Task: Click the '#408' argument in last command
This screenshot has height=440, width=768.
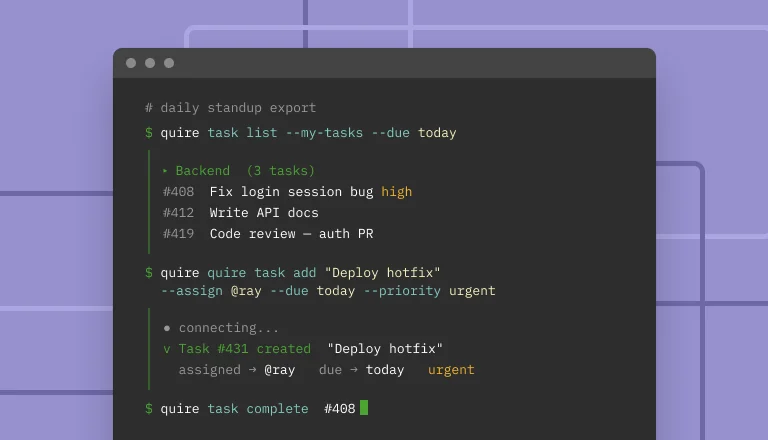Action: pos(339,409)
